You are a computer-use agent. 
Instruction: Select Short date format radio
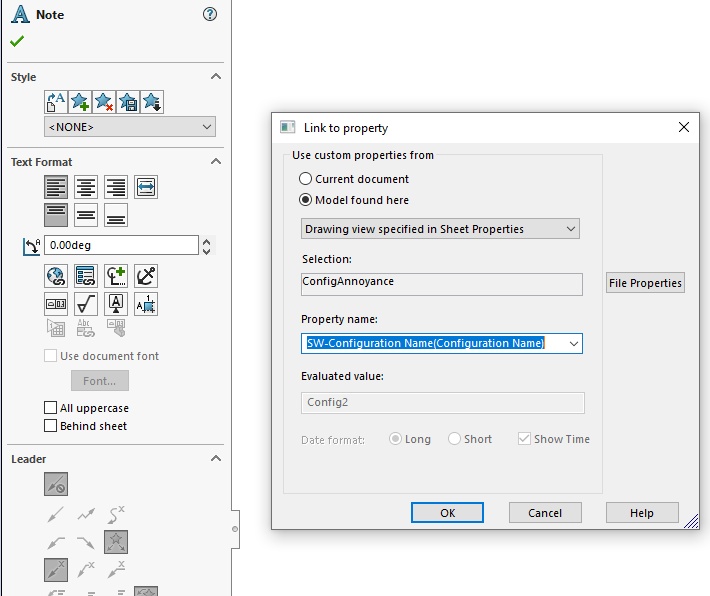click(x=454, y=439)
